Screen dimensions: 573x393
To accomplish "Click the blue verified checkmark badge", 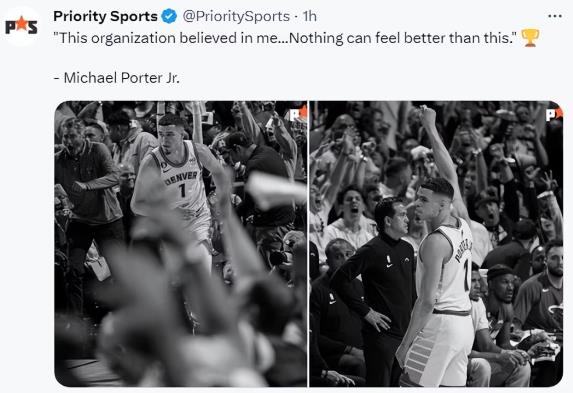I will pyautogui.click(x=169, y=16).
